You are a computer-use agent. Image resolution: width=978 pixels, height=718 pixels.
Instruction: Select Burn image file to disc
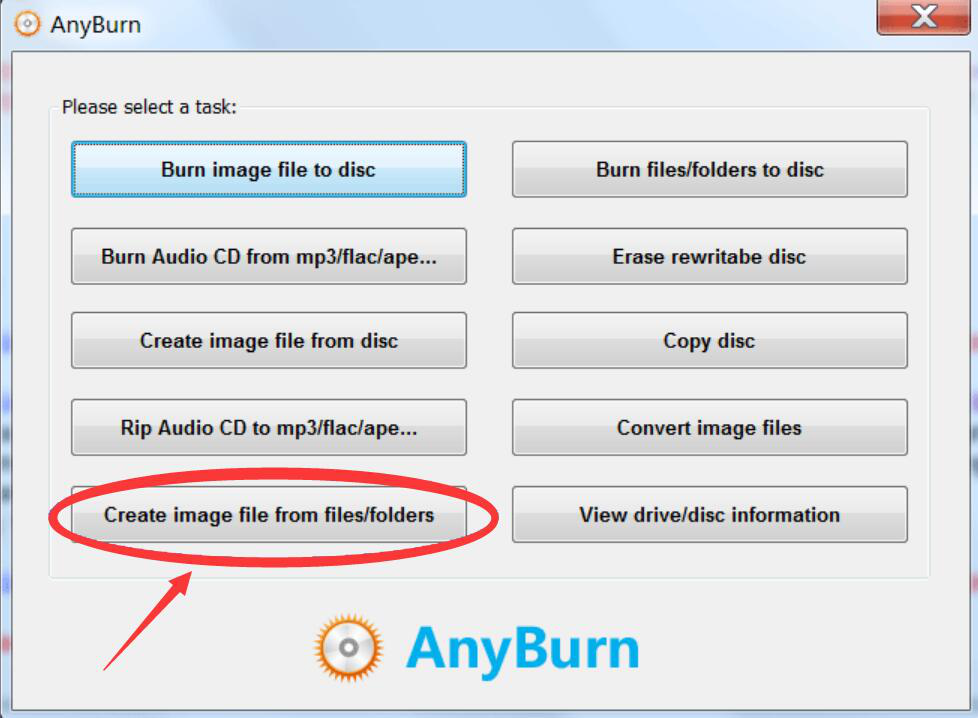pos(269,170)
